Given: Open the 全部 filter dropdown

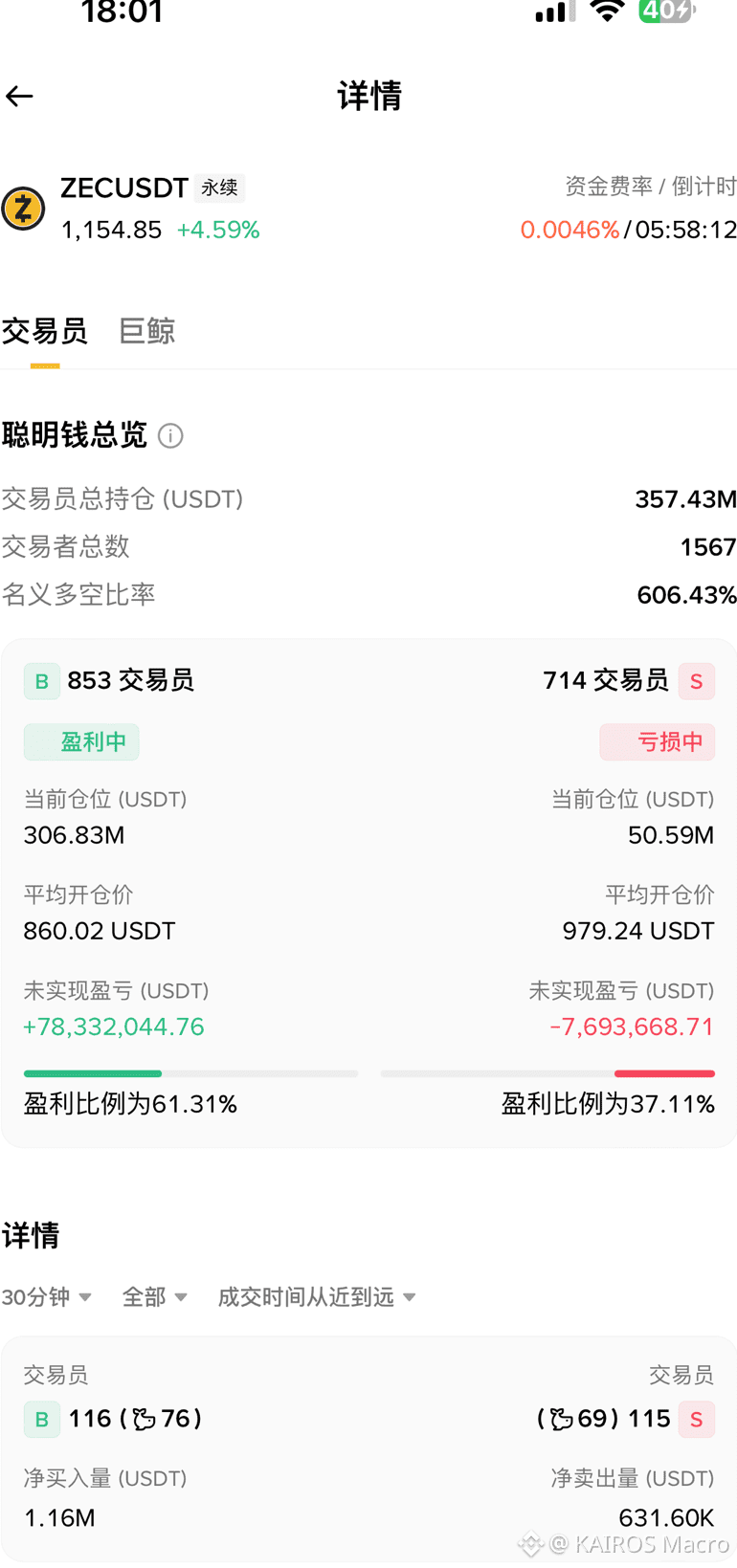Looking at the screenshot, I should click(154, 1297).
